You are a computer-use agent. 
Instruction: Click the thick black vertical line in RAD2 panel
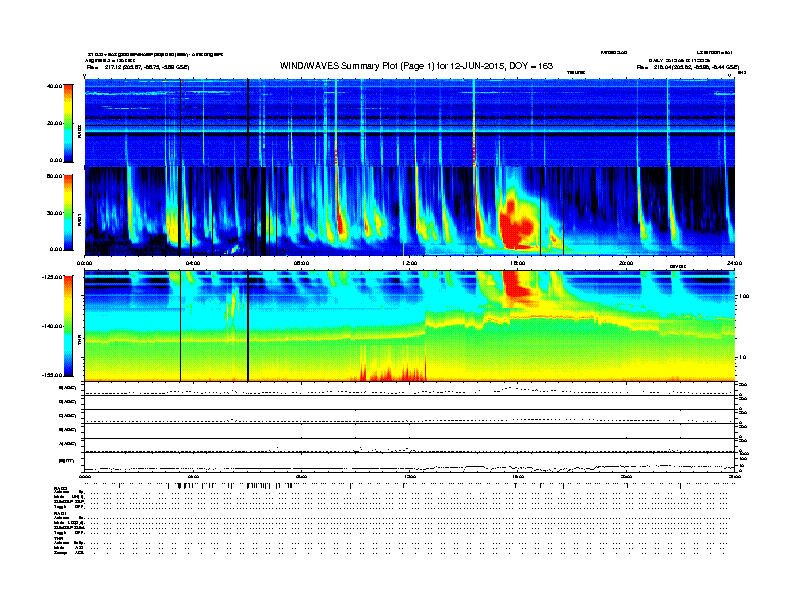[248, 122]
